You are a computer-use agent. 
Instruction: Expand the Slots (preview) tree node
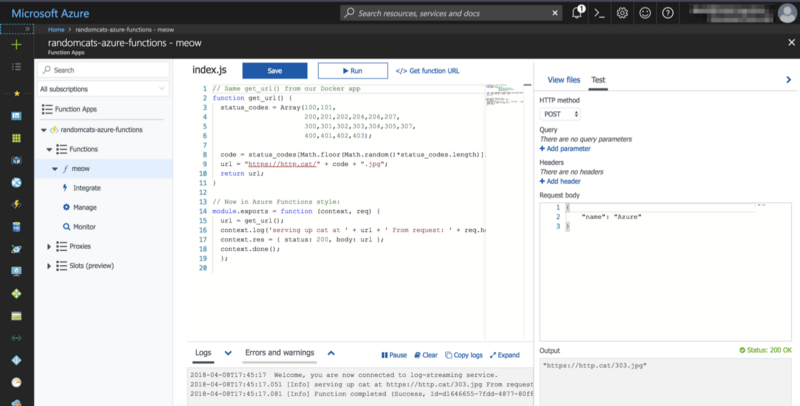[x=49, y=266]
